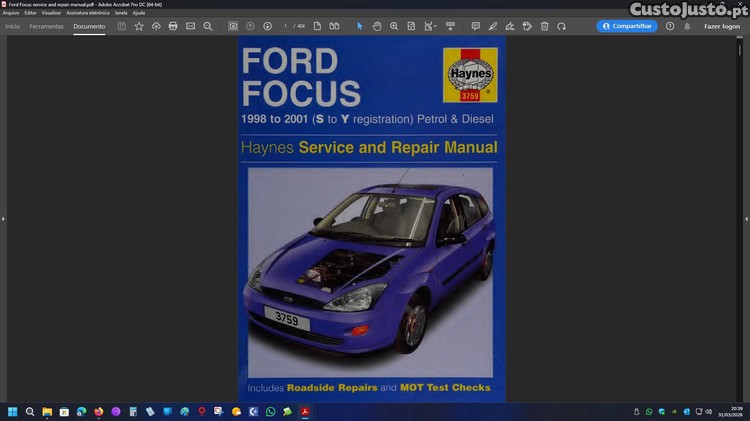Star this document as favorite
Screen dimensions: 750x421
coord(139,26)
